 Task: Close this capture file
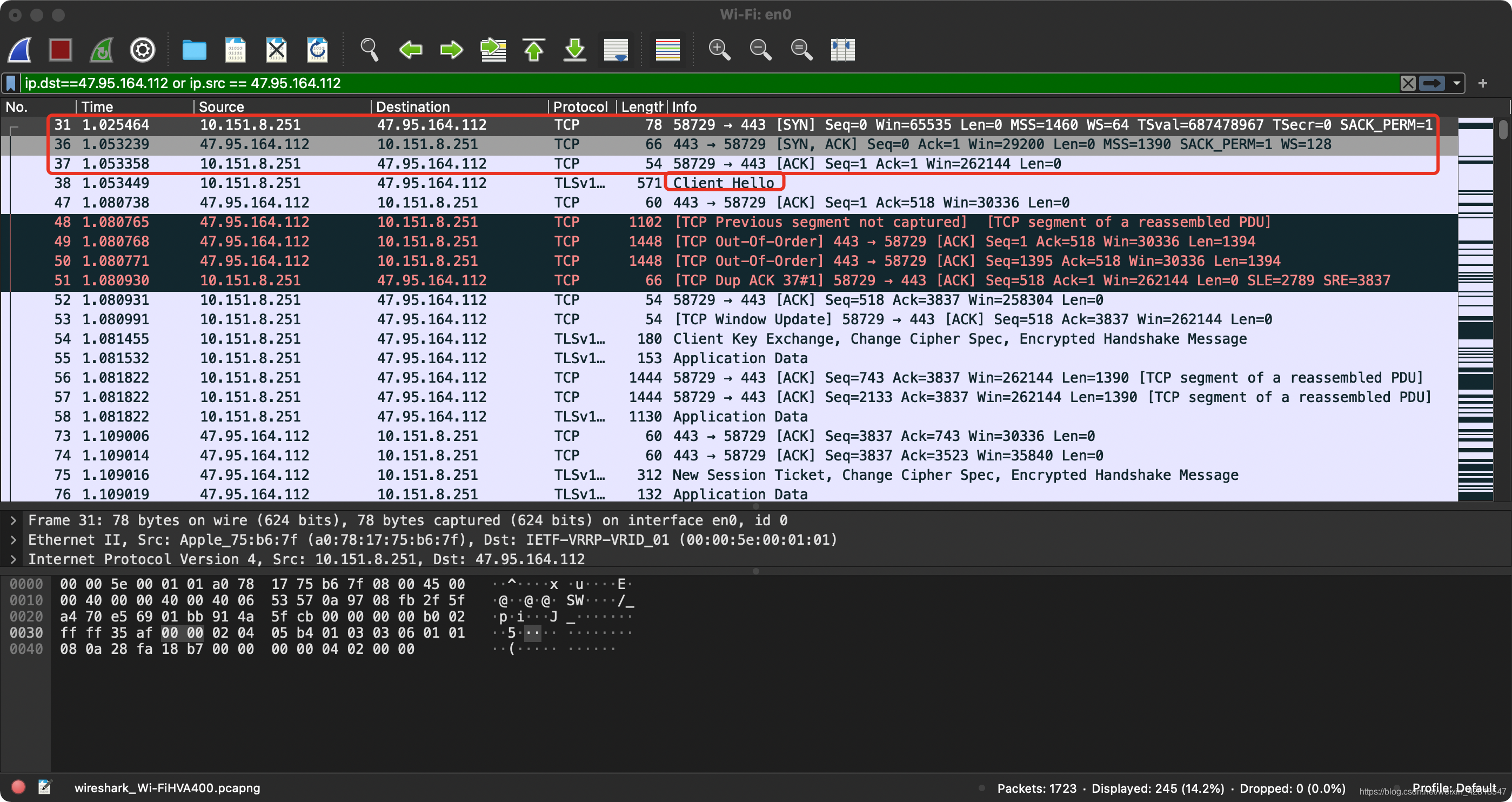pos(277,50)
